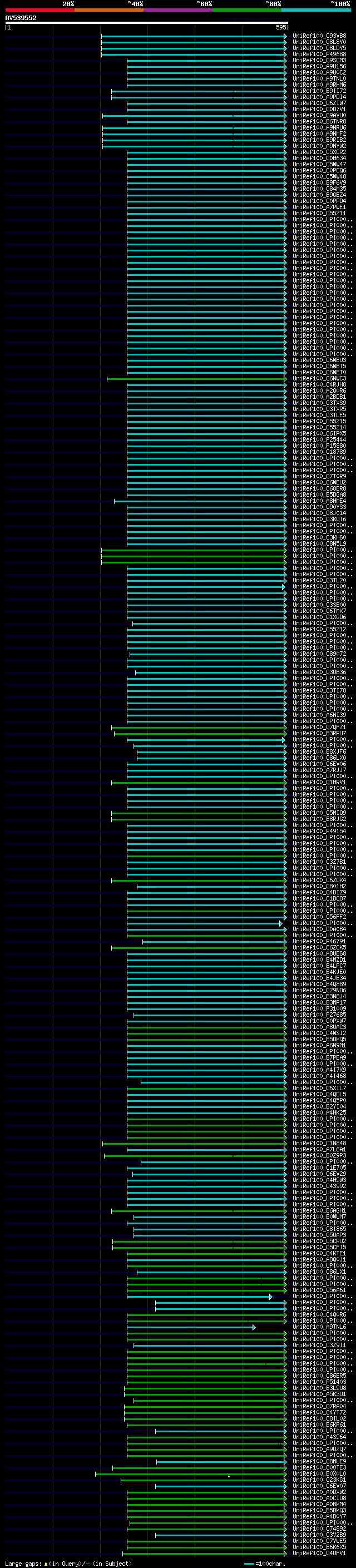Viewport: 356px width, 1568px height.
Task: Click the white query sequence ruler bar
Action: pyautogui.click(x=146, y=22)
